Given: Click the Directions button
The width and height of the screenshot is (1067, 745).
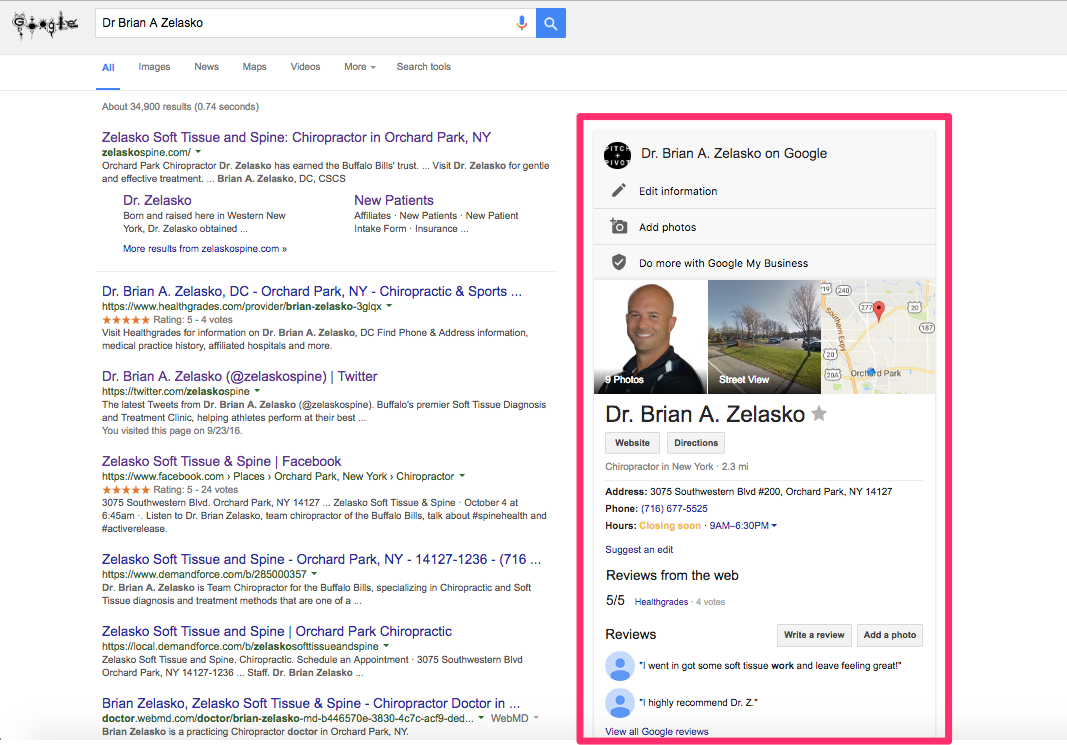Looking at the screenshot, I should 696,443.
